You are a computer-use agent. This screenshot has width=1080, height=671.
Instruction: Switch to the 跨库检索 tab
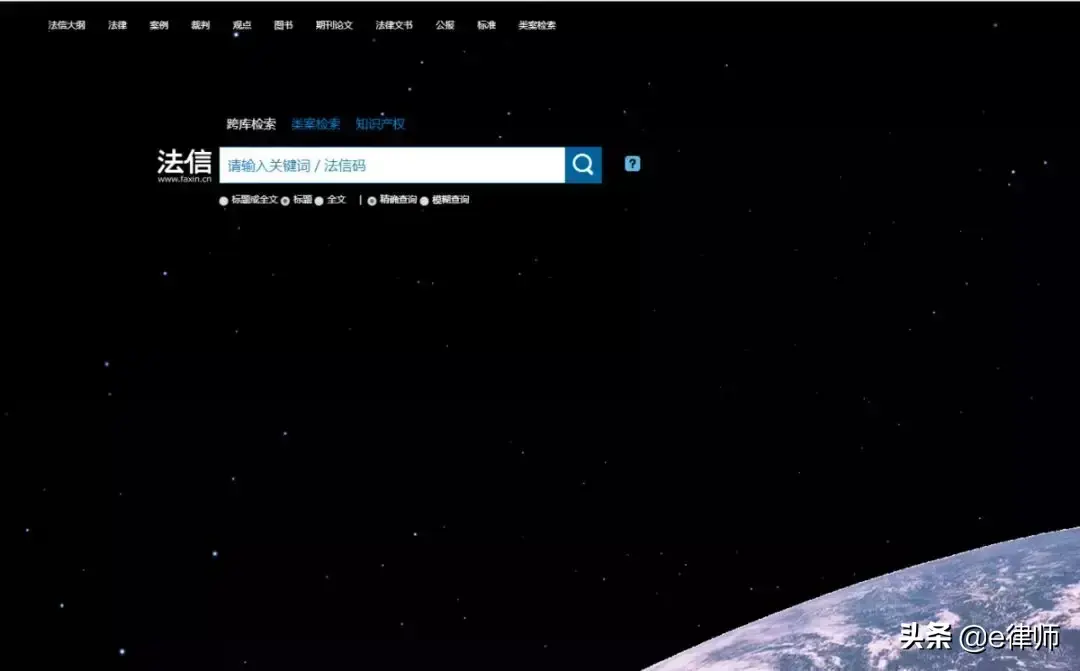(251, 124)
